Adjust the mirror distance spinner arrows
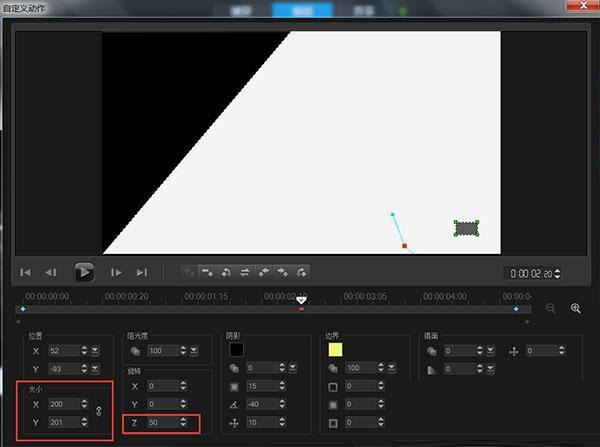The image size is (600, 447). pos(562,351)
